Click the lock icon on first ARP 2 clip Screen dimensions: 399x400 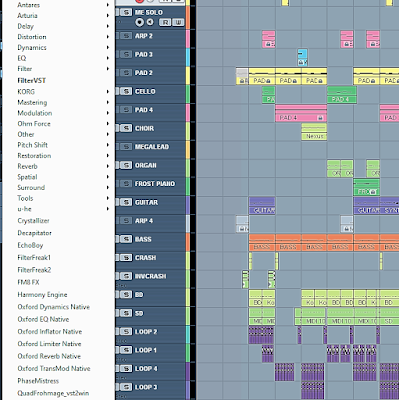(x=267, y=44)
